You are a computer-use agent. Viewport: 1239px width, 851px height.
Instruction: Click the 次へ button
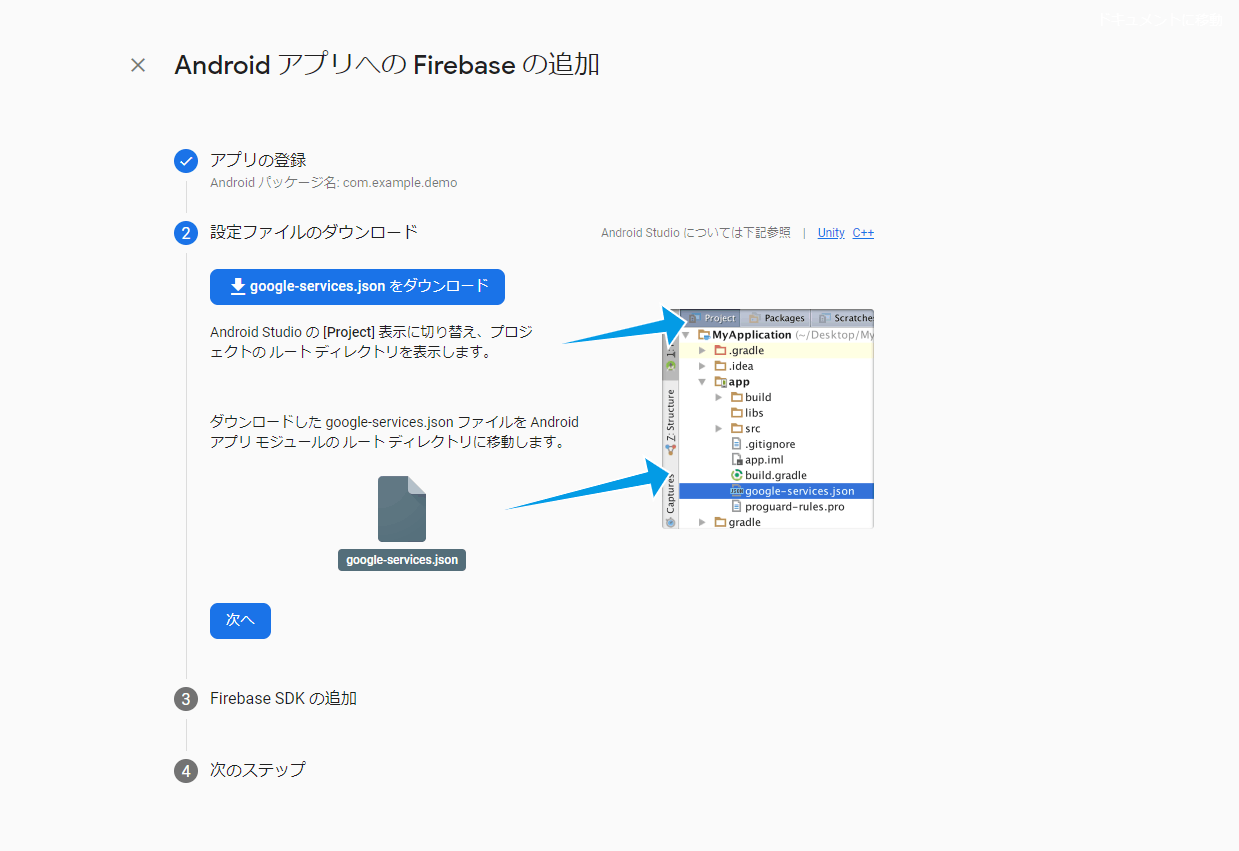[x=240, y=620]
